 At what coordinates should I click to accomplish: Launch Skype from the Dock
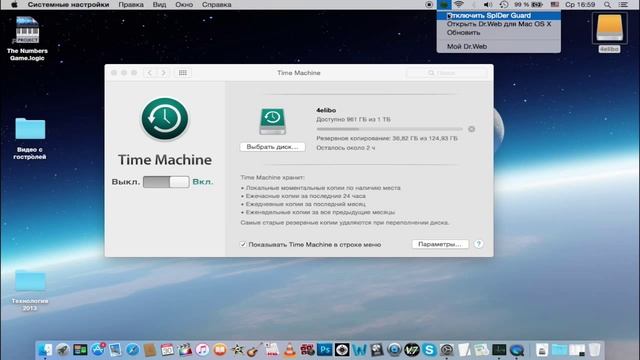429,350
